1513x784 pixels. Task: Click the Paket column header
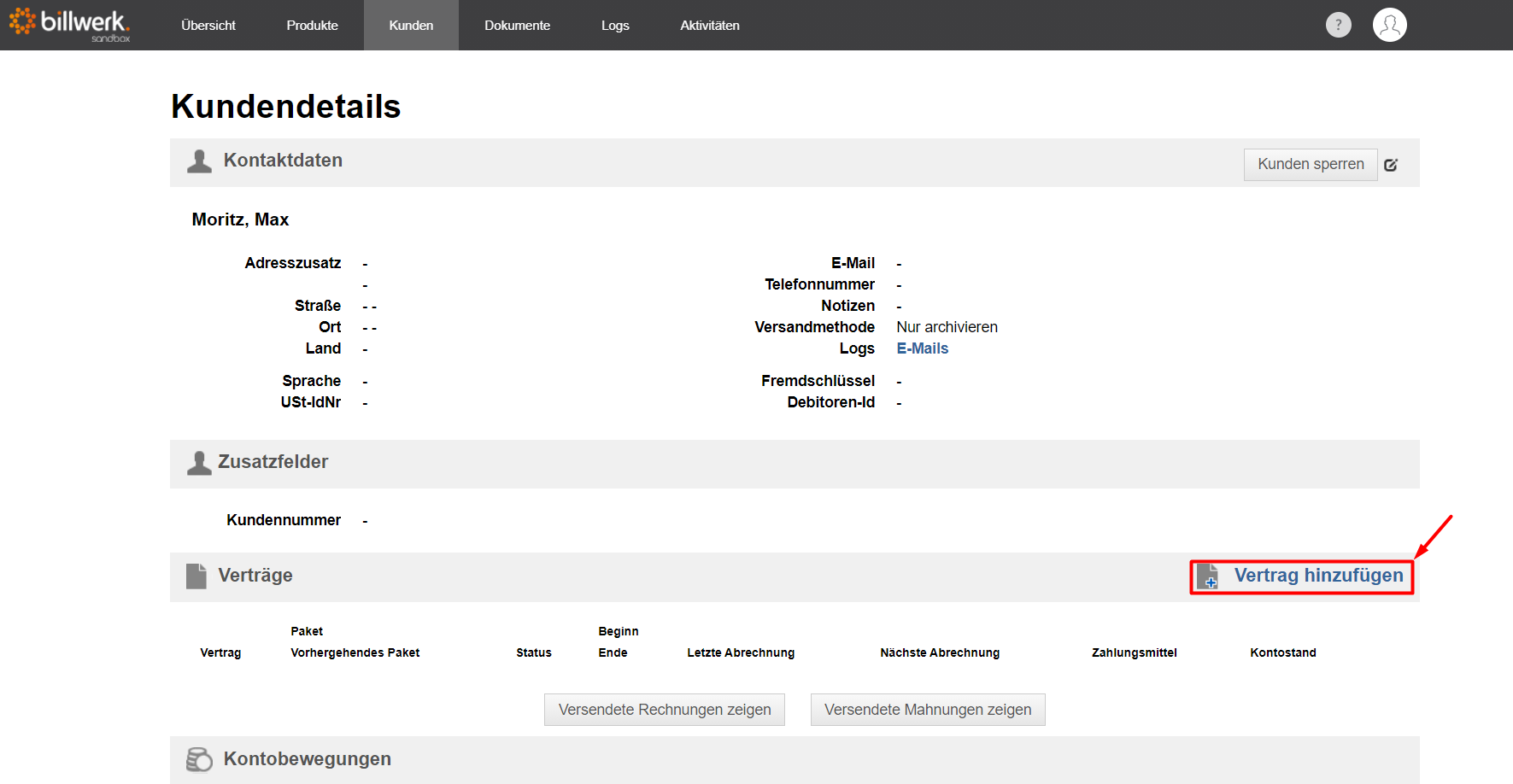(307, 631)
